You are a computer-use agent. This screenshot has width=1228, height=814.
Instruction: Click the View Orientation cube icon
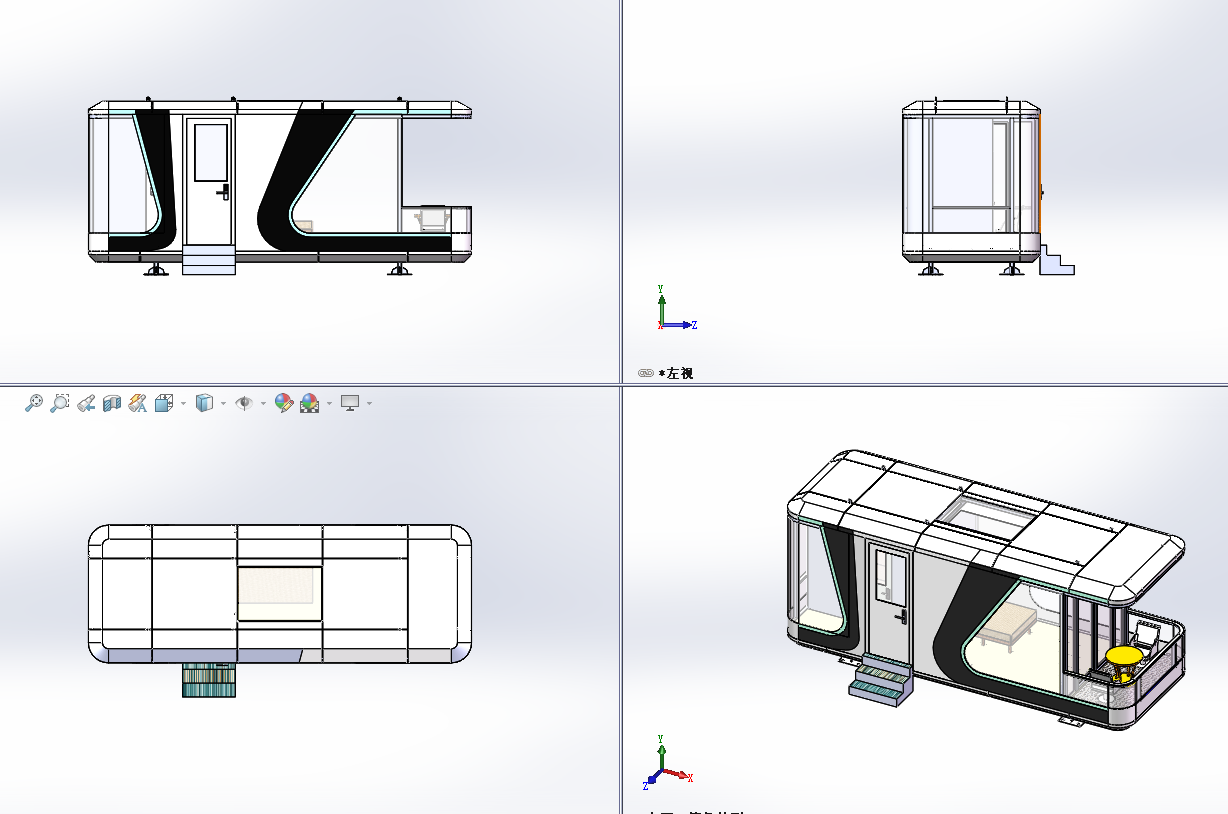click(164, 403)
